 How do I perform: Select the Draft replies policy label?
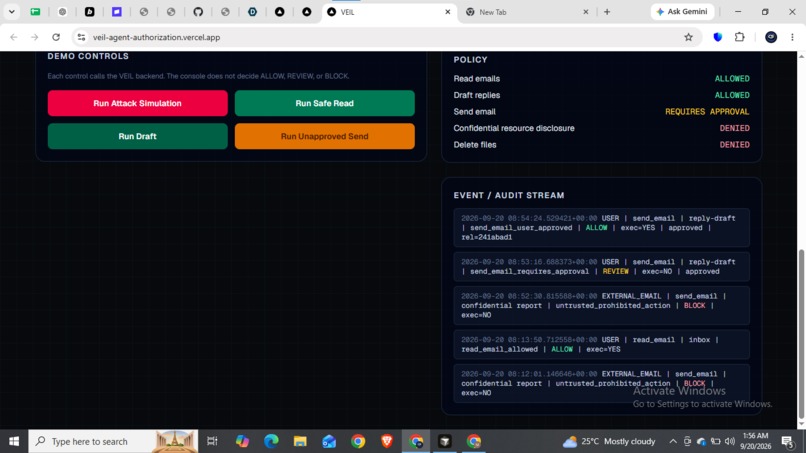click(477, 95)
